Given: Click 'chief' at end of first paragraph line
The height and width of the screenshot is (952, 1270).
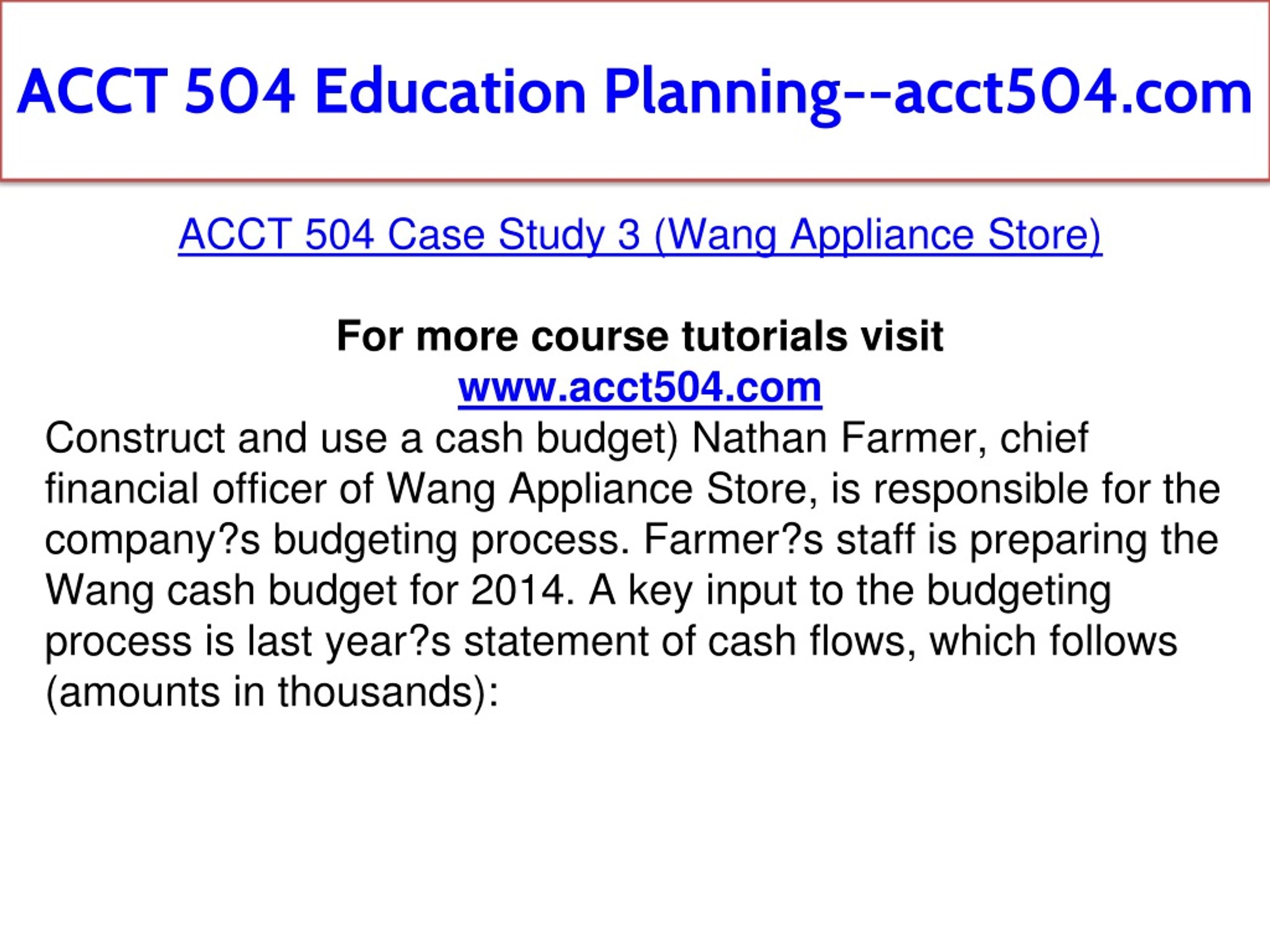Looking at the screenshot, I should coord(1044,438).
